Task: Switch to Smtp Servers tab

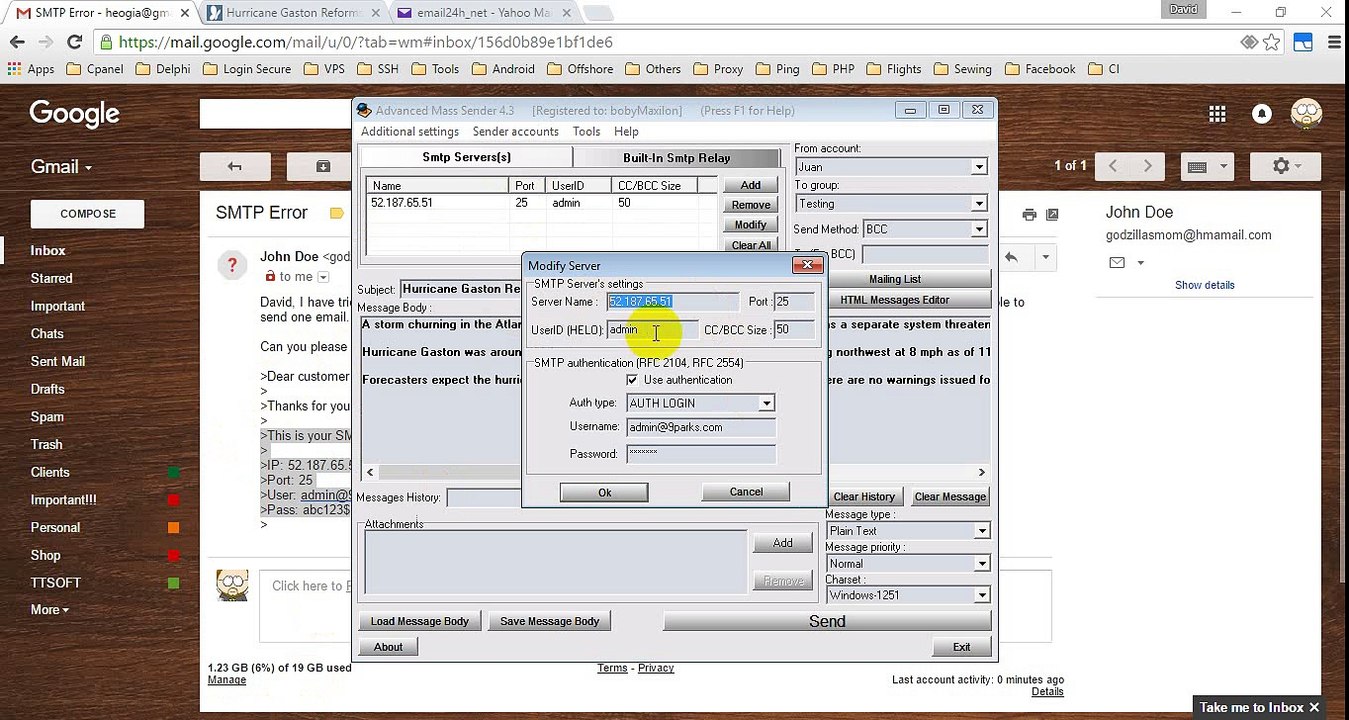Action: tap(466, 157)
